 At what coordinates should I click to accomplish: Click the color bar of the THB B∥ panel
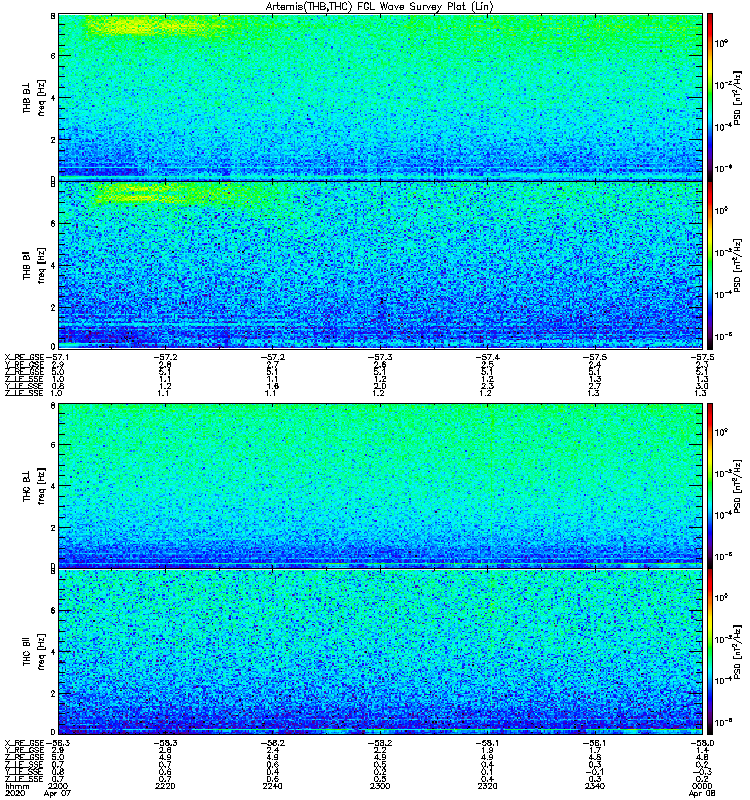709,265
